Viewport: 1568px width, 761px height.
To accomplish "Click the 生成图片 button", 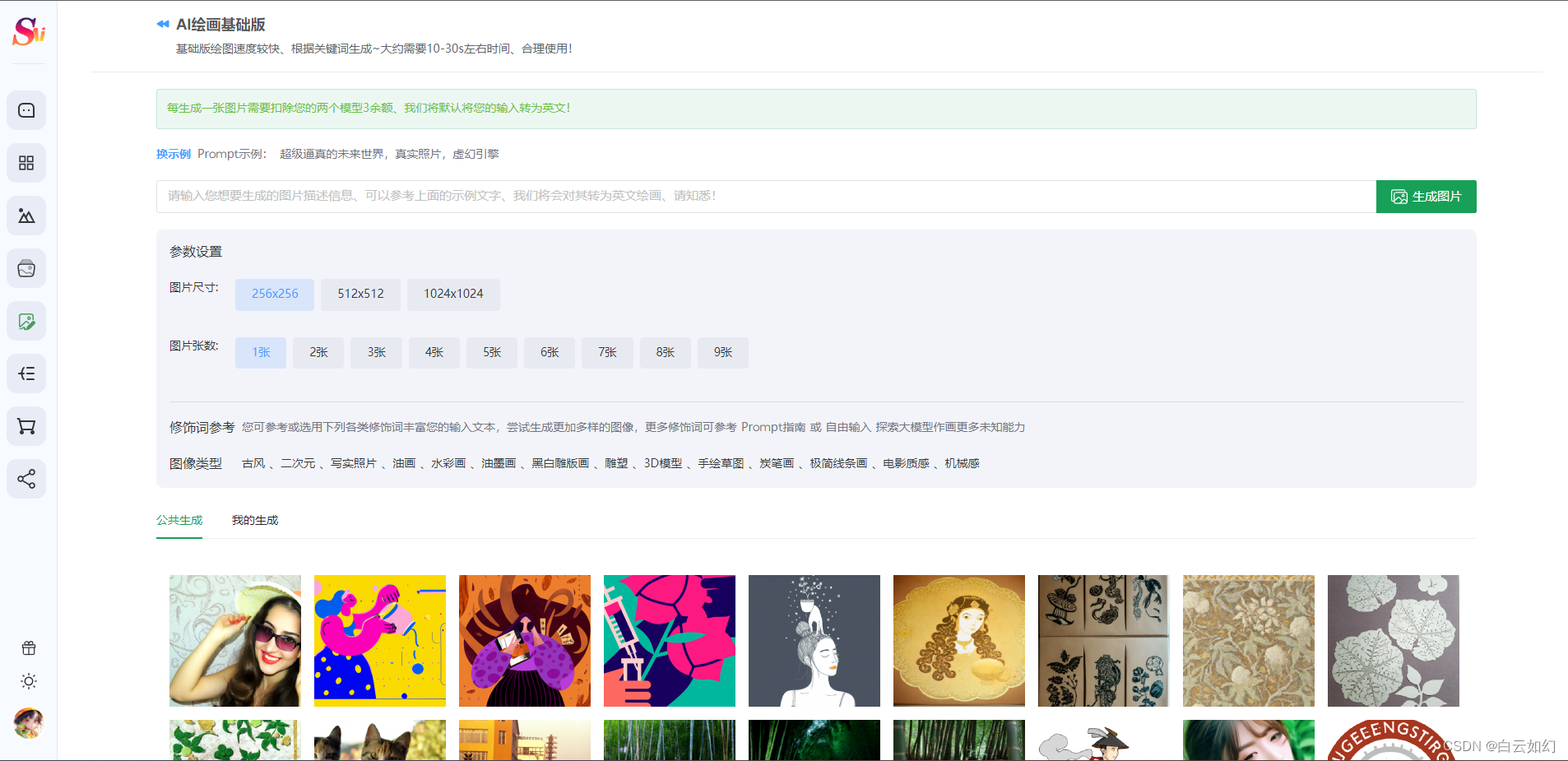I will 1426,197.
